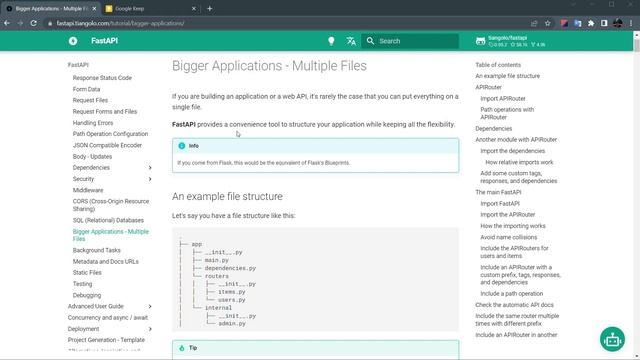Open the Testing page
This screenshot has width=640, height=360.
point(82,284)
